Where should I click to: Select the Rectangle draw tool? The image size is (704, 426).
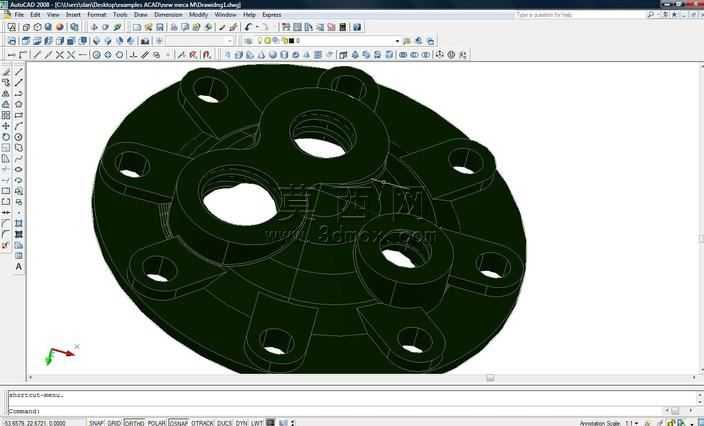click(x=18, y=115)
